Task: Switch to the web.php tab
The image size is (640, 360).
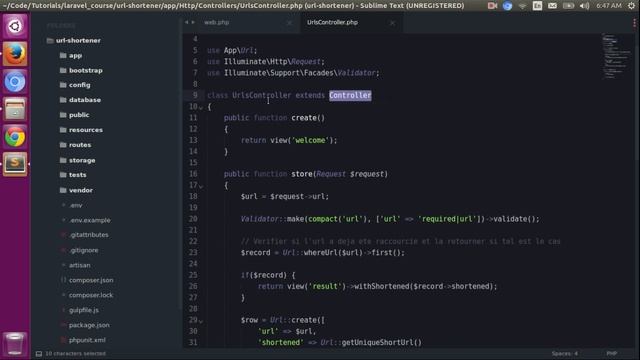Action: point(216,22)
